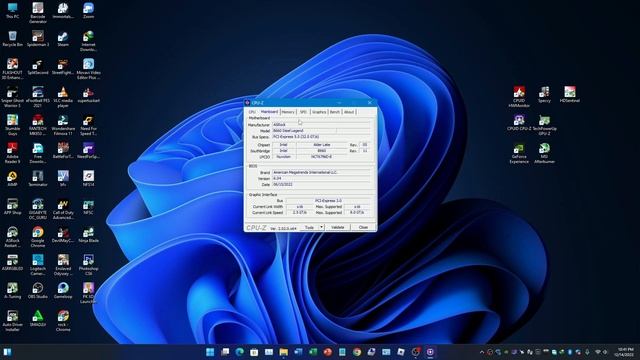Click the Tools button in CPU-Z

click(x=309, y=227)
